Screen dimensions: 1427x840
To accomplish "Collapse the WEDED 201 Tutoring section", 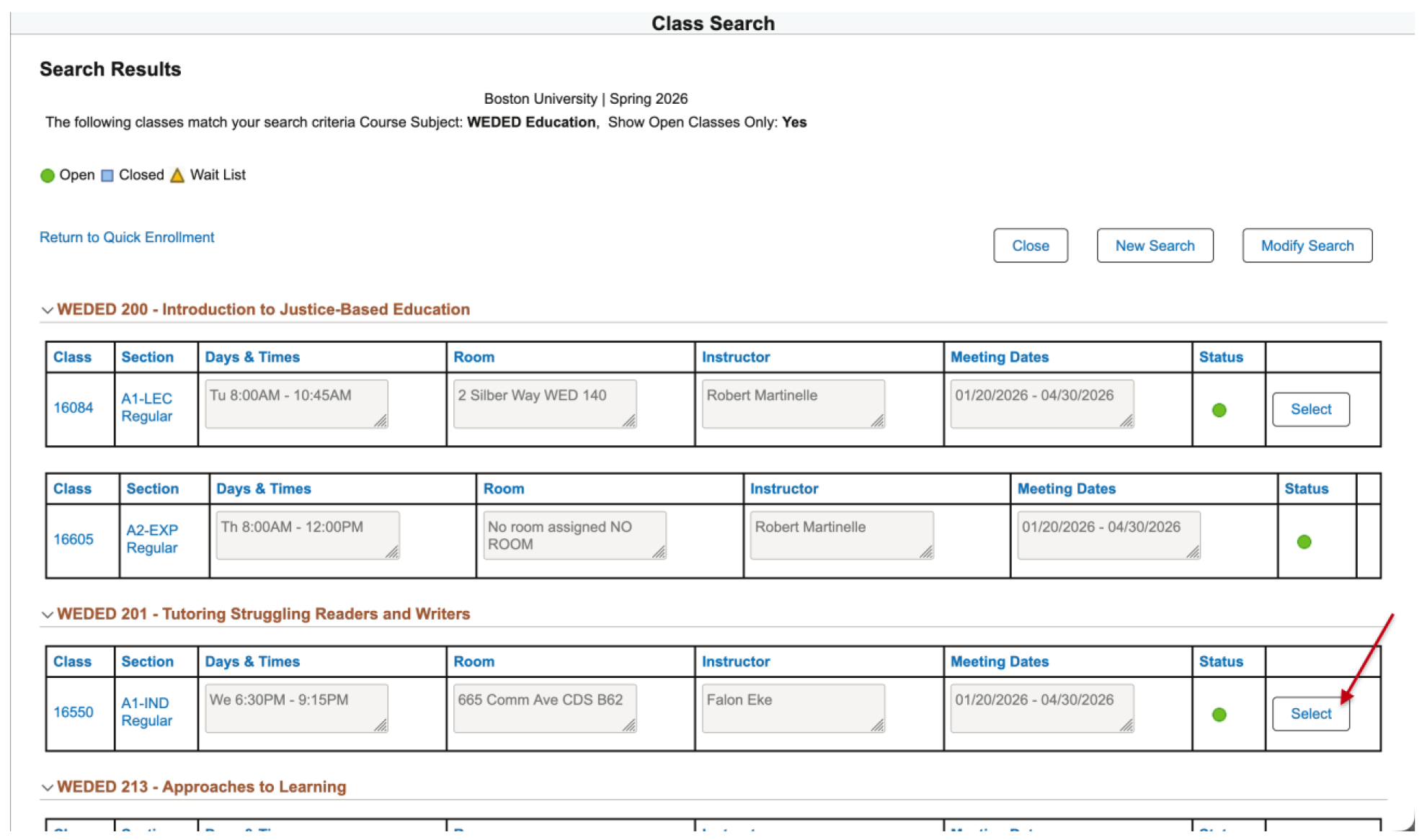I will click(x=47, y=615).
